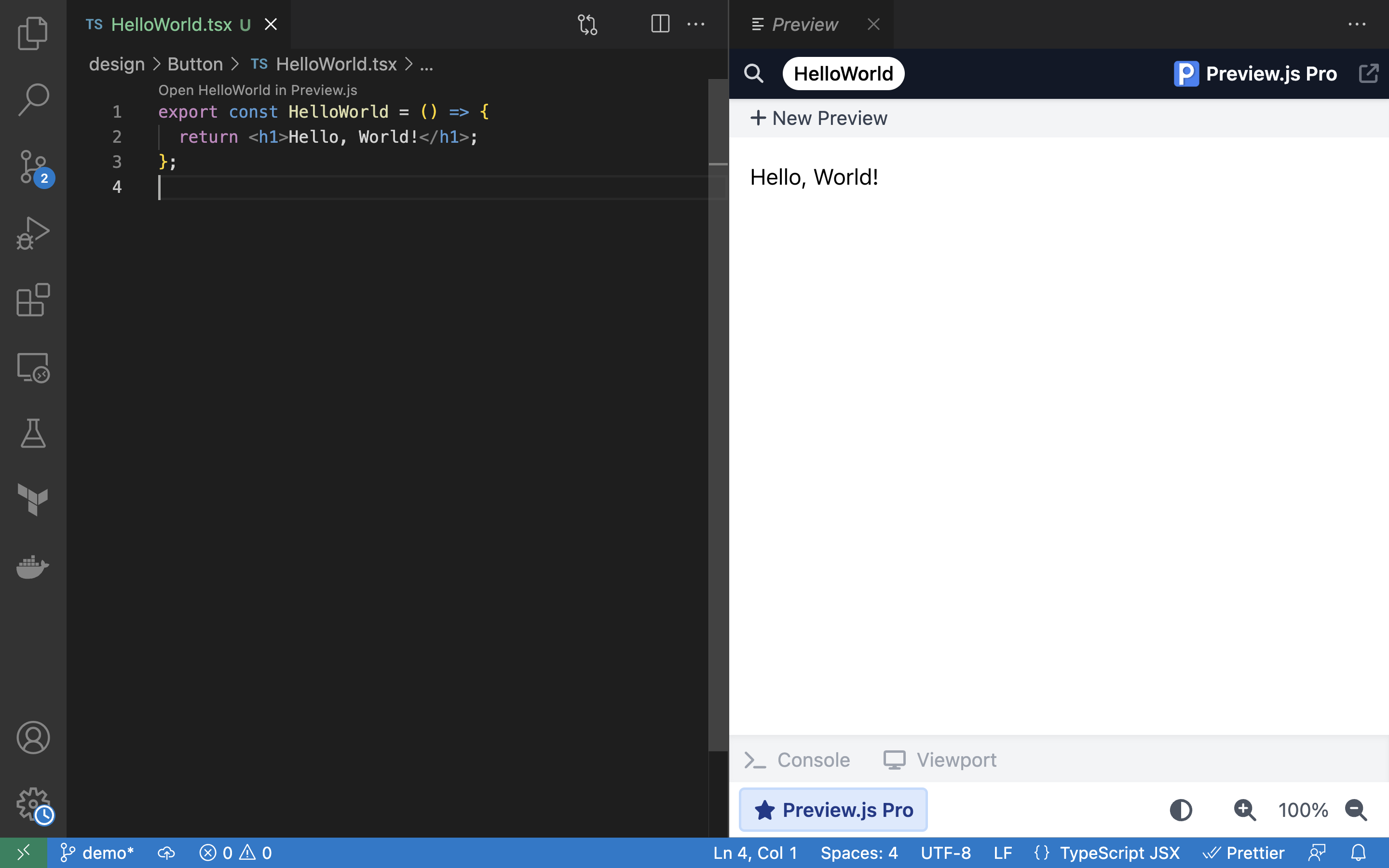Select TypeScript JSX language mode
Viewport: 1389px width, 868px height.
[x=1119, y=853]
